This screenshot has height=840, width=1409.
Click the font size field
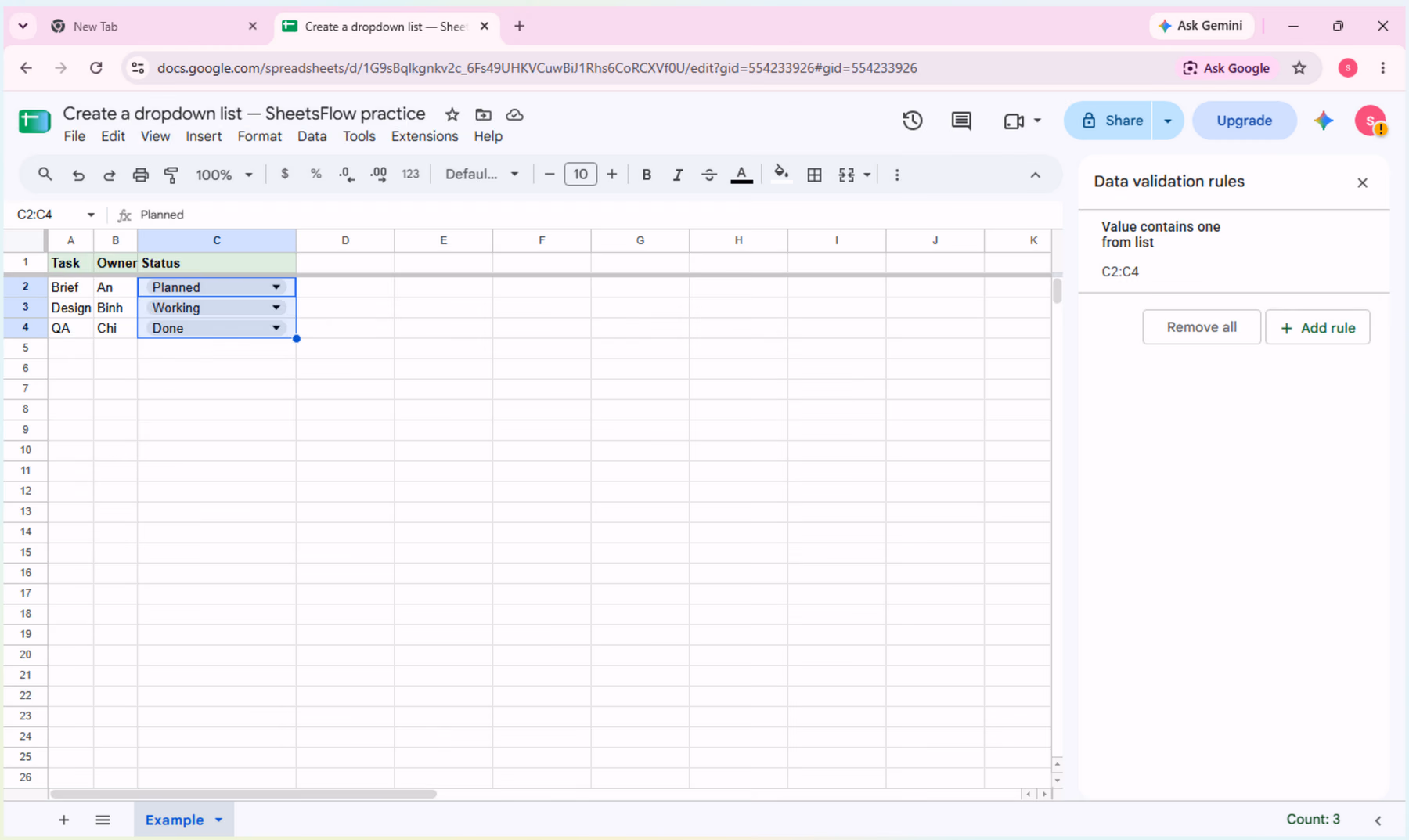580,174
